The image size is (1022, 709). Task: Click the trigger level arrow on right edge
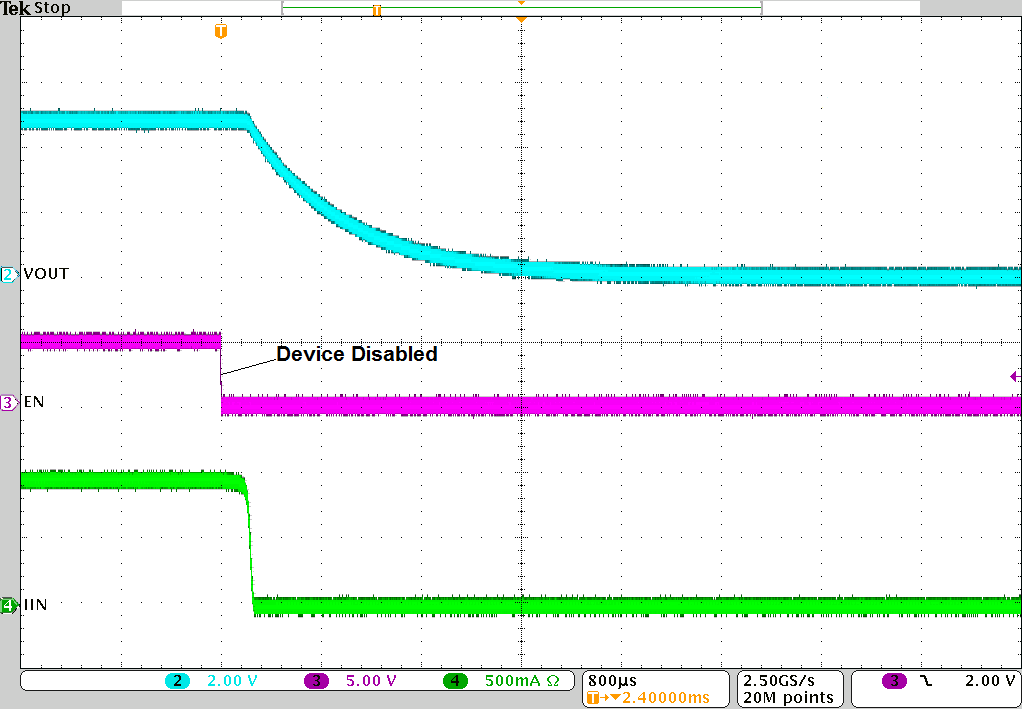pyautogui.click(x=1014, y=376)
